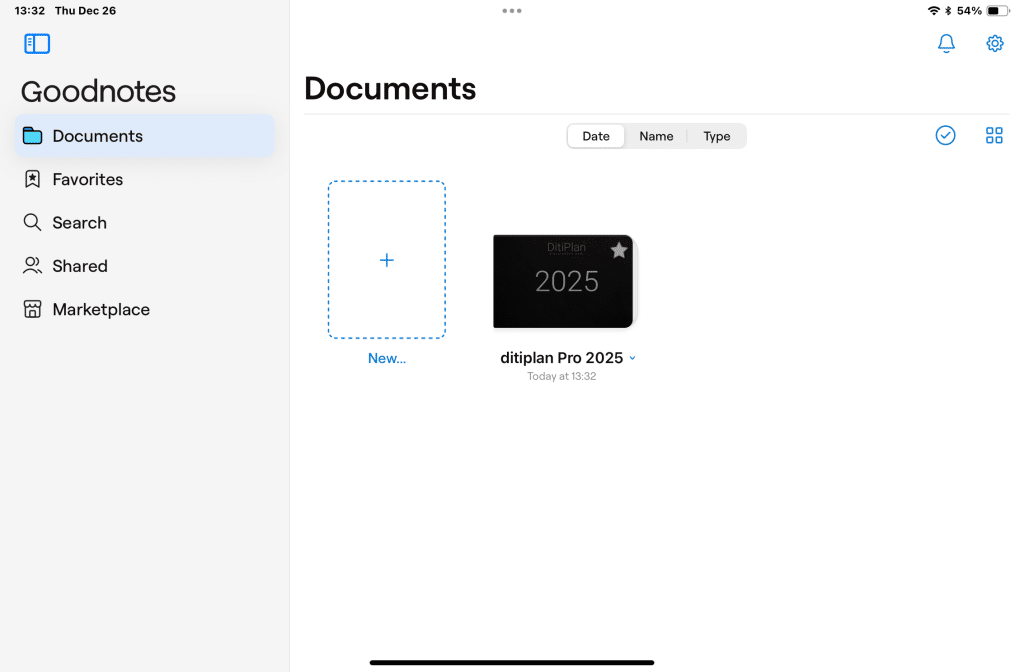Sort documents by Name
The image size is (1024, 672).
[656, 136]
